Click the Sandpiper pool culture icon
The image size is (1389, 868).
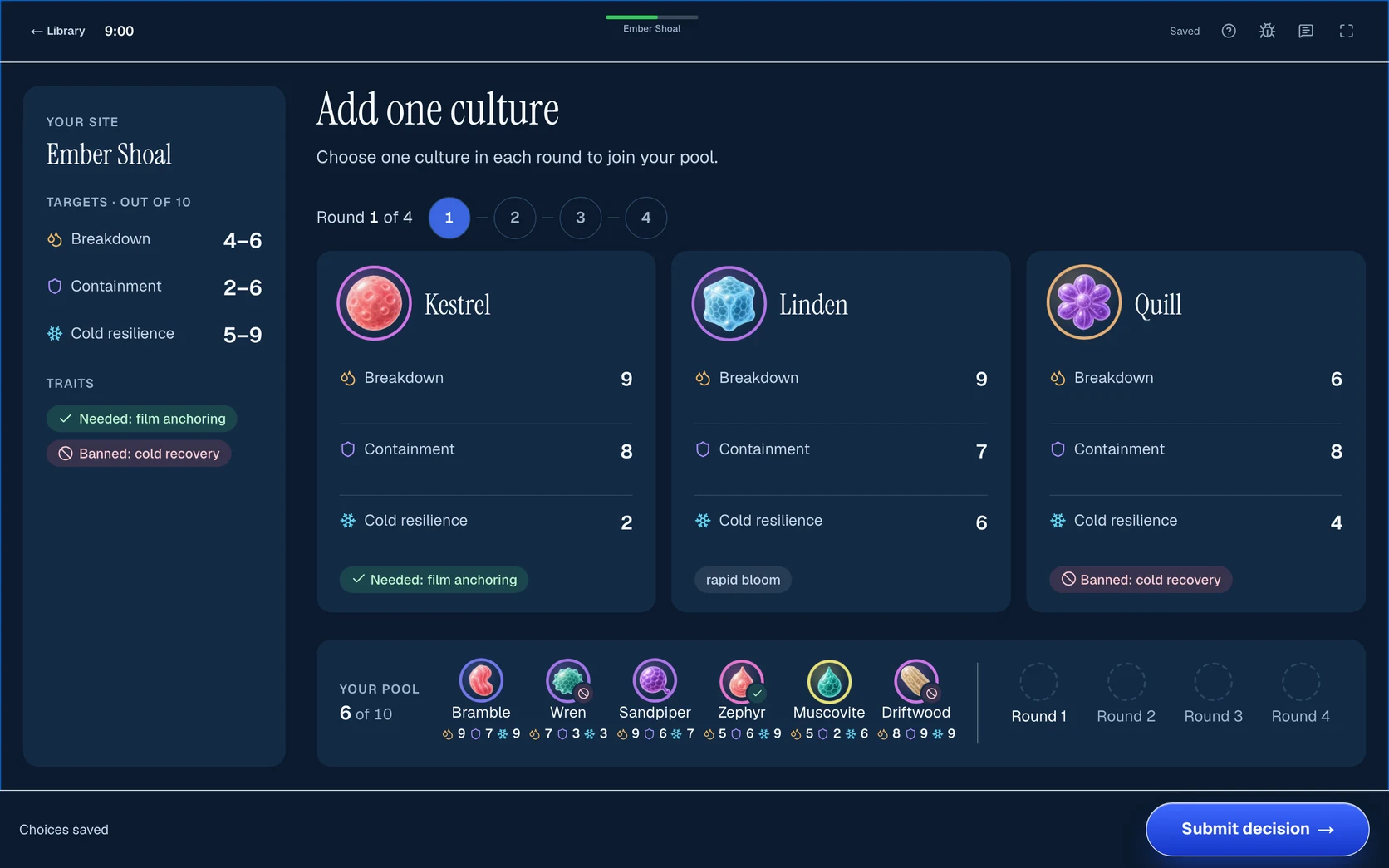point(655,681)
